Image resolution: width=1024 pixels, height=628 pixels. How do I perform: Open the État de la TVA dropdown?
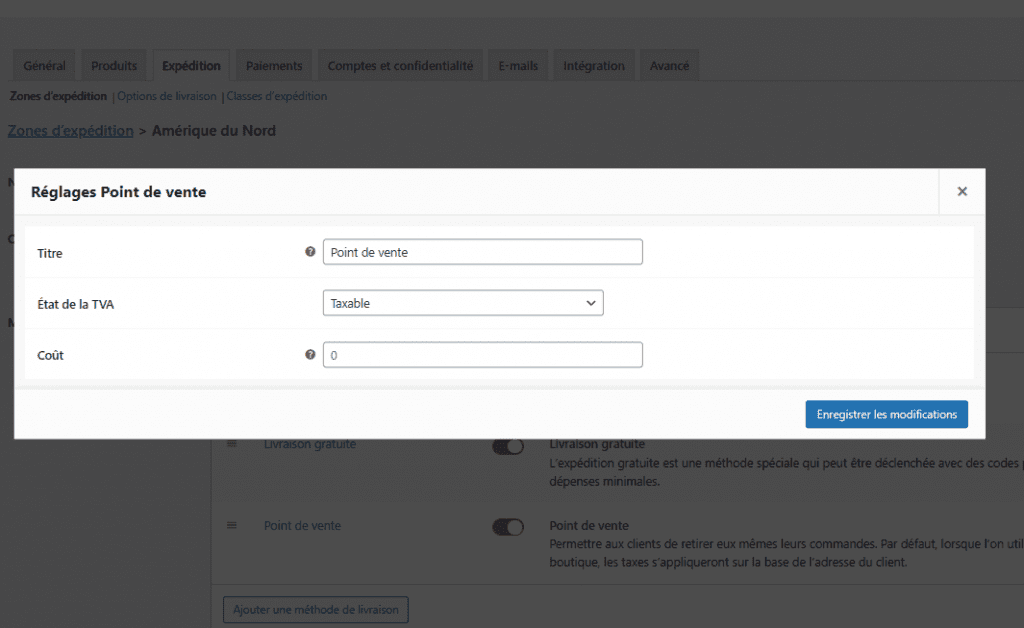(x=463, y=303)
